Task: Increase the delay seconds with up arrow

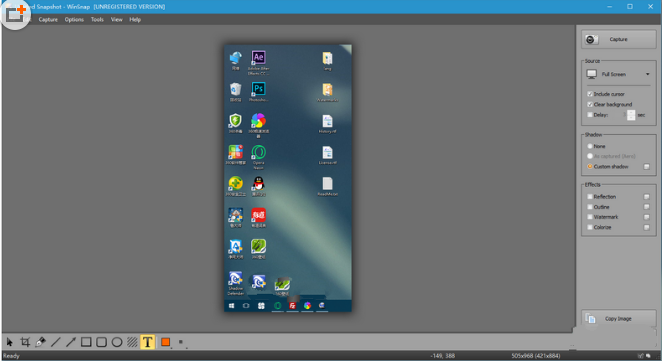Action: 631,112
